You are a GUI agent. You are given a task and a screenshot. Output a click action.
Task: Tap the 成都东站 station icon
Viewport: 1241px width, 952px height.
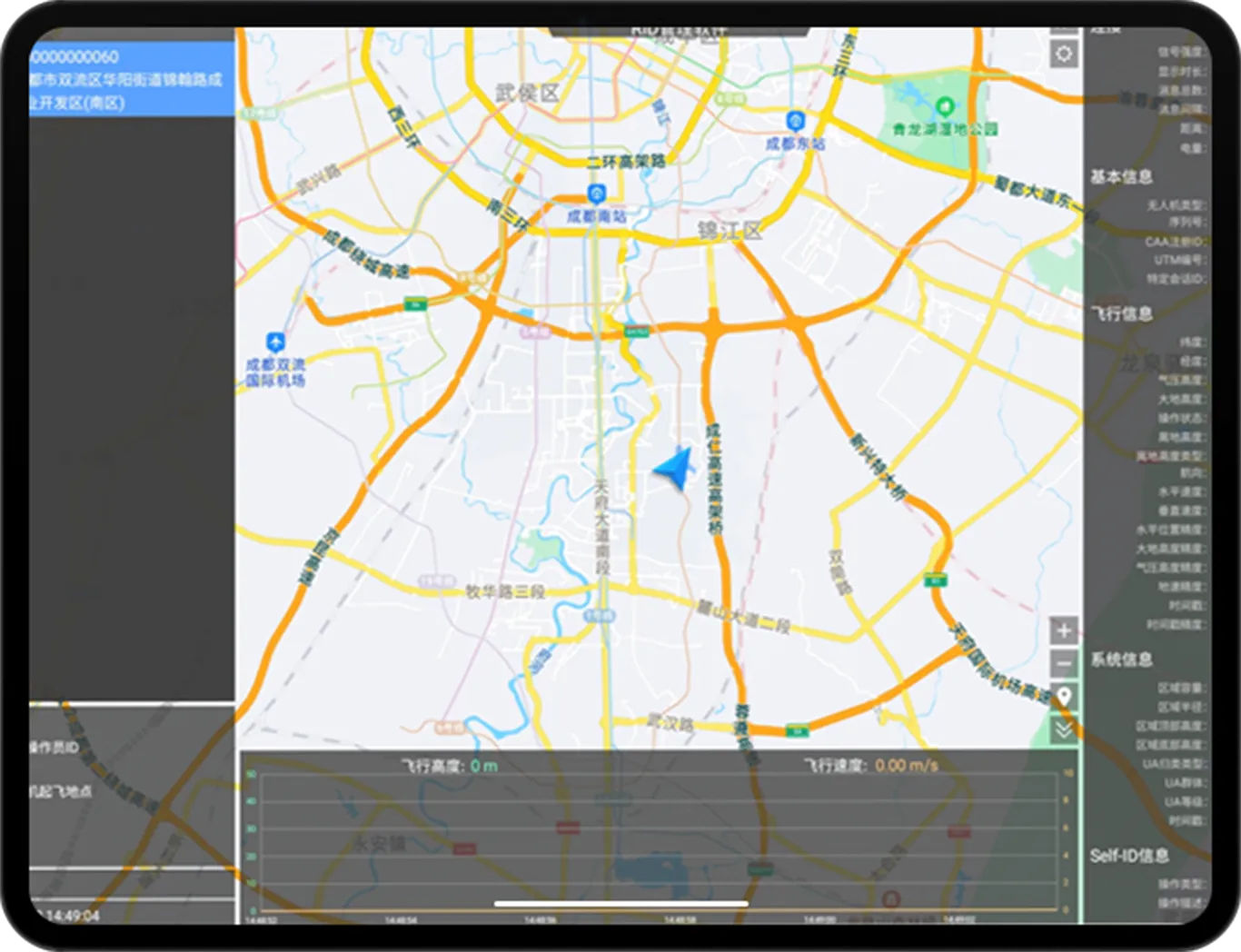tap(796, 120)
